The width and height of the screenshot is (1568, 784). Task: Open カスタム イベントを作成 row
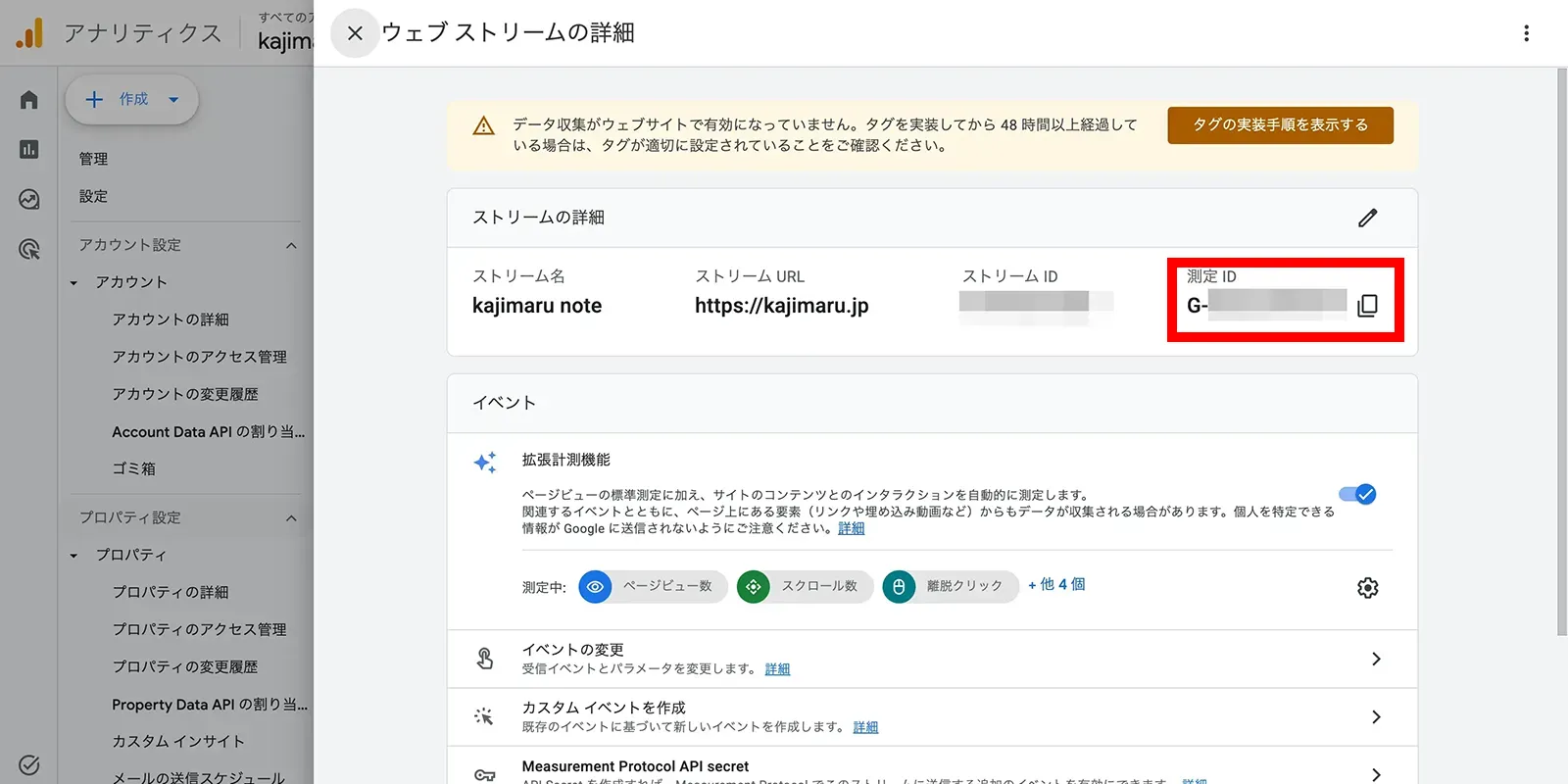(932, 717)
